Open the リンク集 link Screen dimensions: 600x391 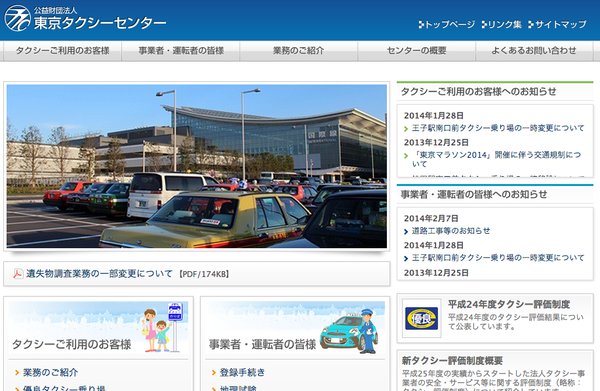[505, 24]
